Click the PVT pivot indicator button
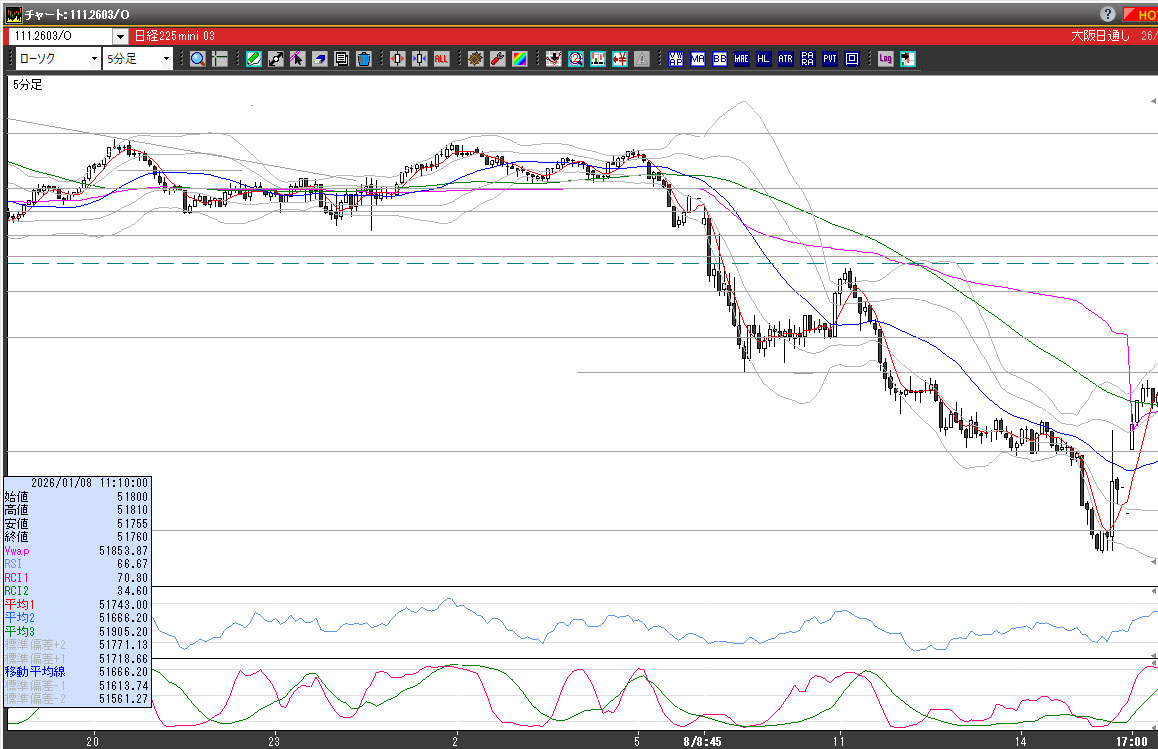Viewport: 1158px width, 749px height. click(x=829, y=59)
